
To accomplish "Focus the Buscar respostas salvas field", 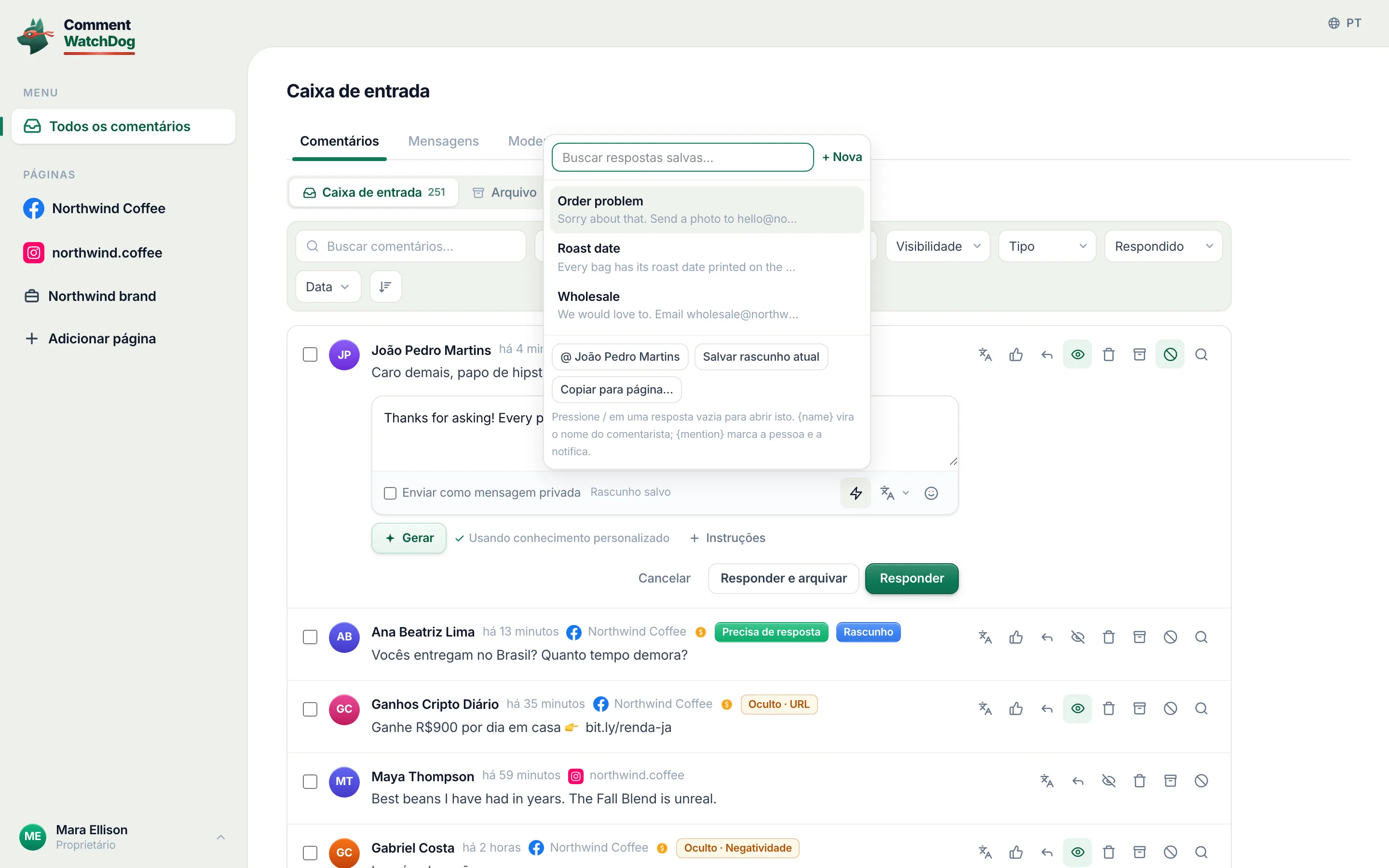I will [x=682, y=157].
